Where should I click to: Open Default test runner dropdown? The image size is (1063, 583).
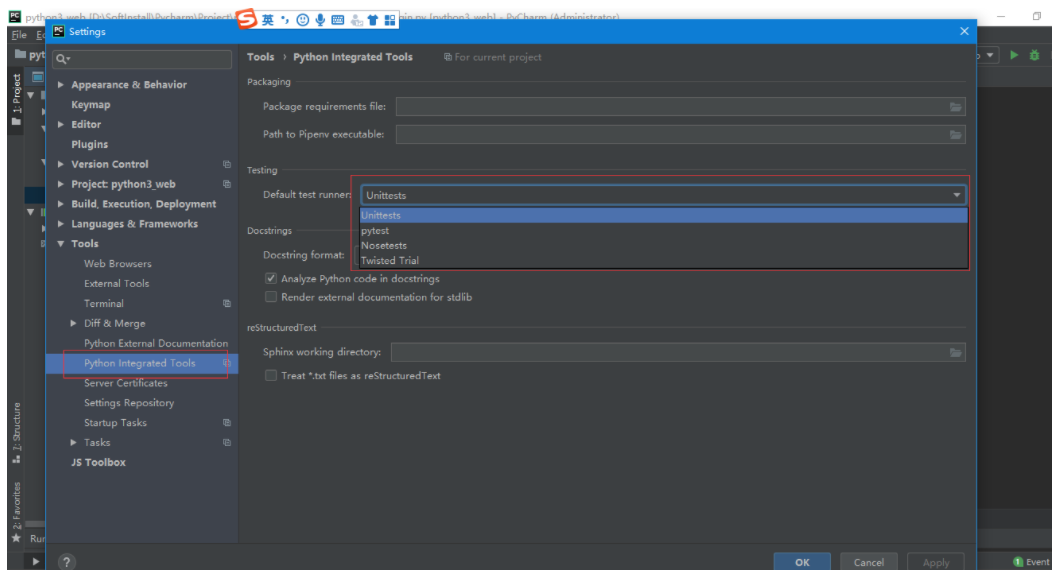[664, 195]
